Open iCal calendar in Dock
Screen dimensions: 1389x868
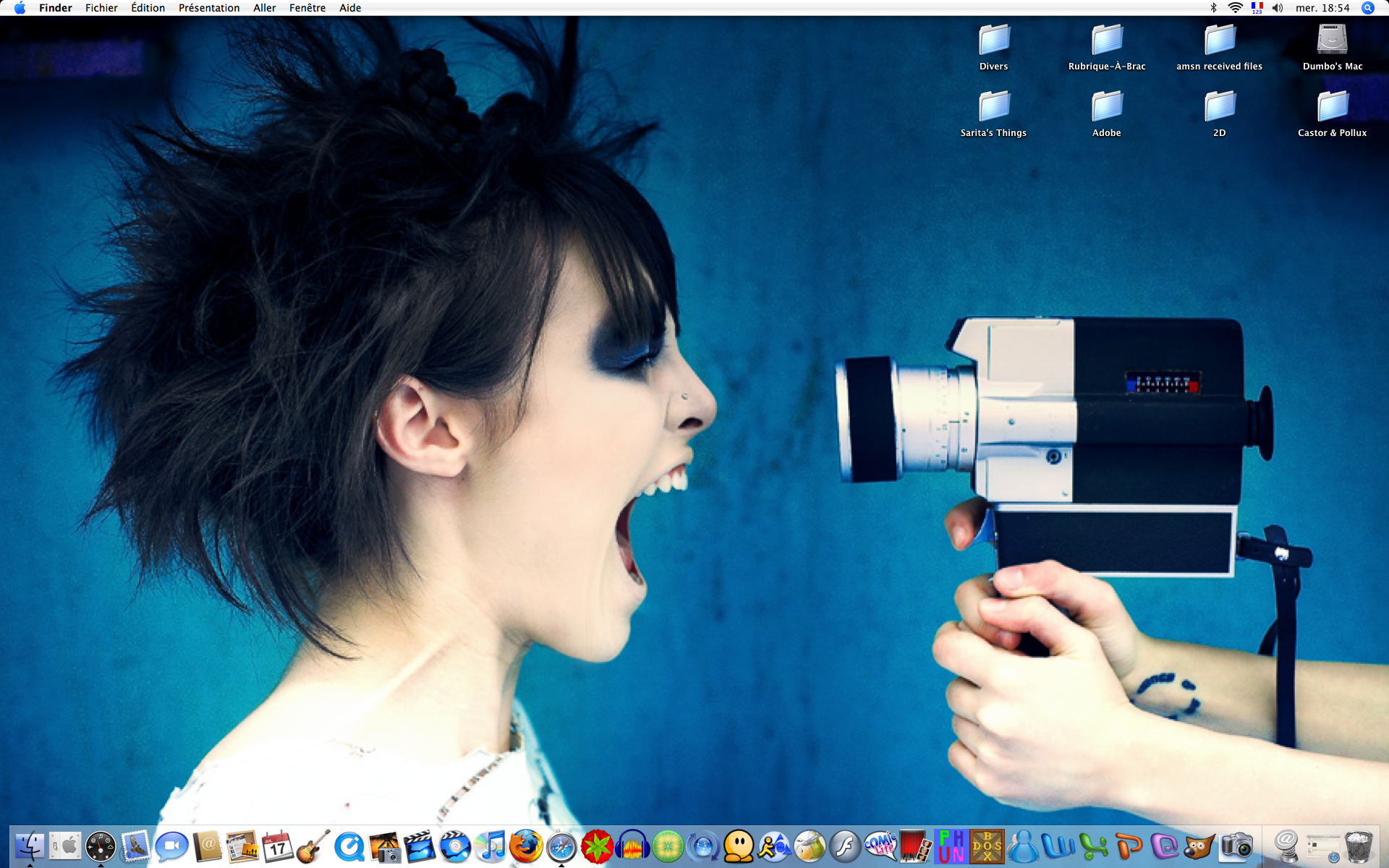(x=278, y=846)
